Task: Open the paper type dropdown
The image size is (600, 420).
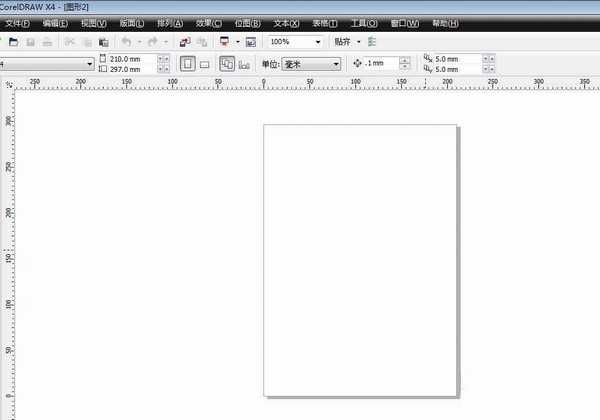Action: pyautogui.click(x=89, y=64)
